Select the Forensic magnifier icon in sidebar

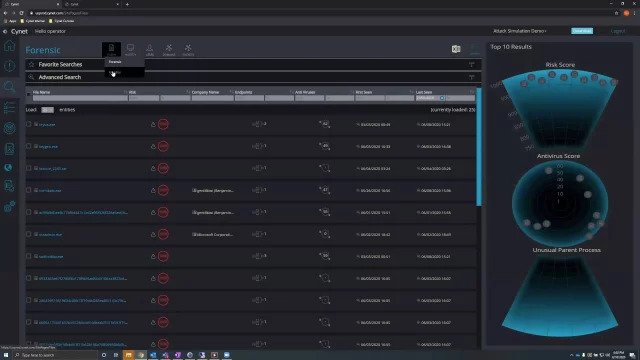point(9,87)
